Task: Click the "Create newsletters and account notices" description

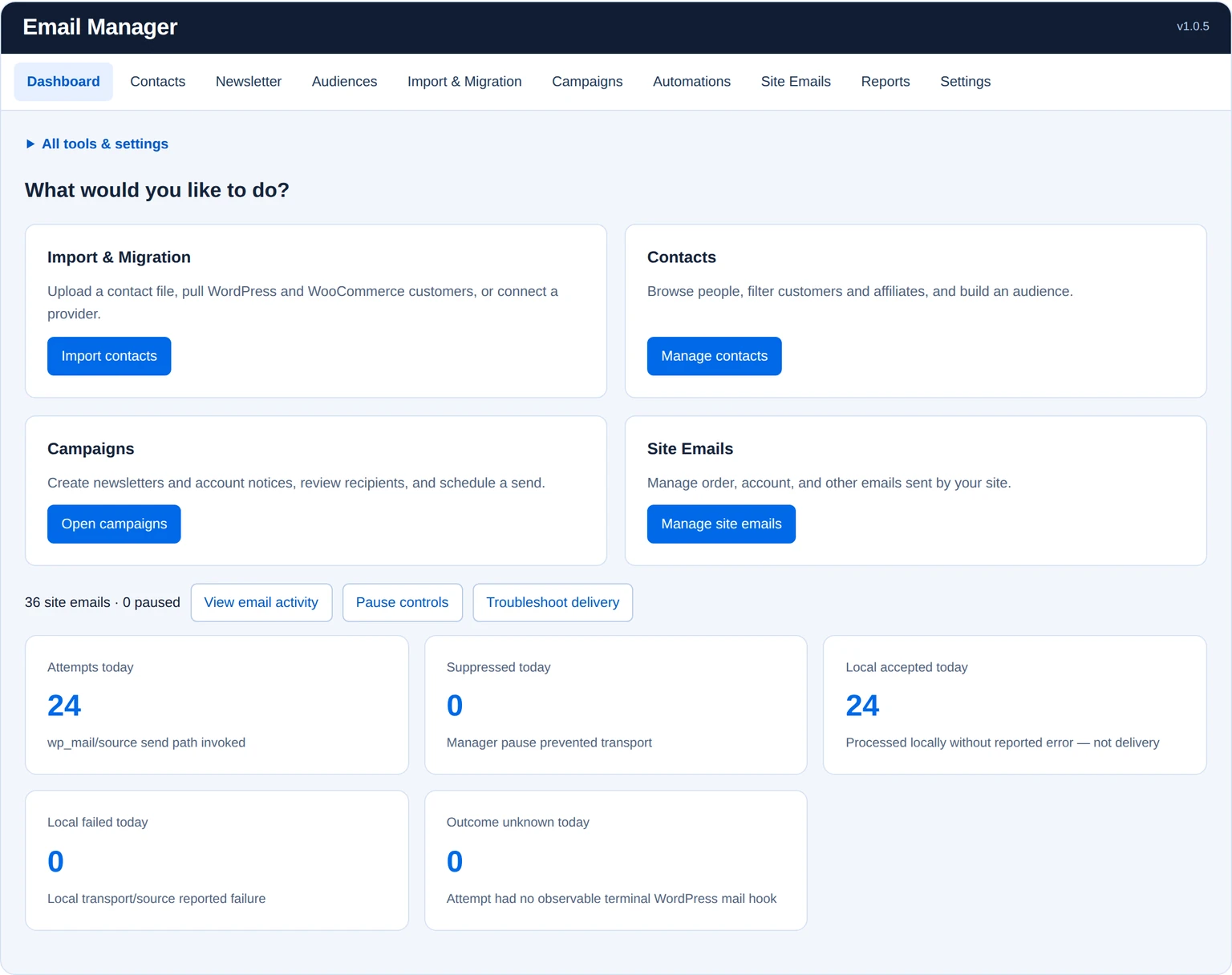Action: [x=296, y=483]
